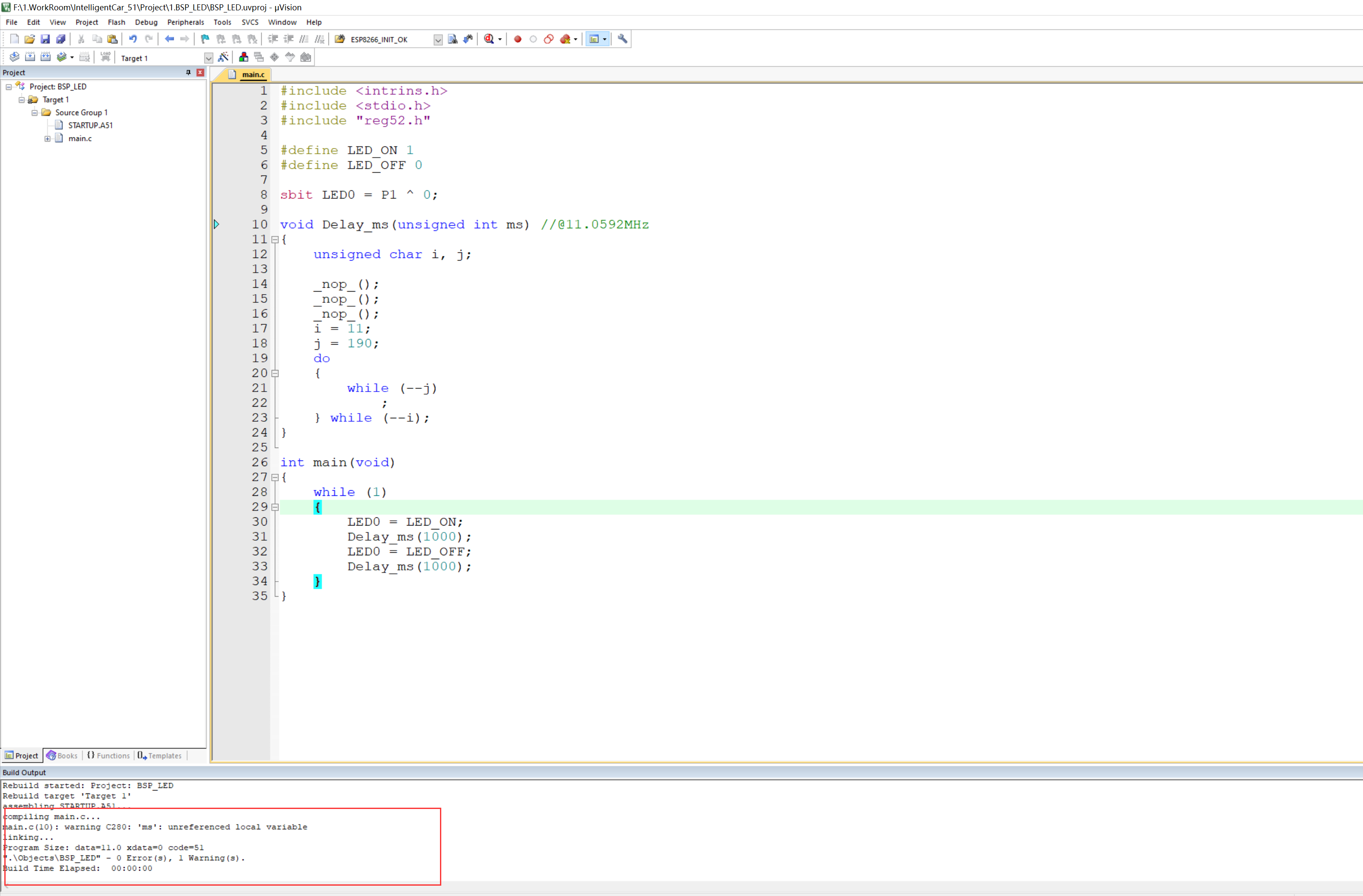Translate the current file icon

(14, 57)
